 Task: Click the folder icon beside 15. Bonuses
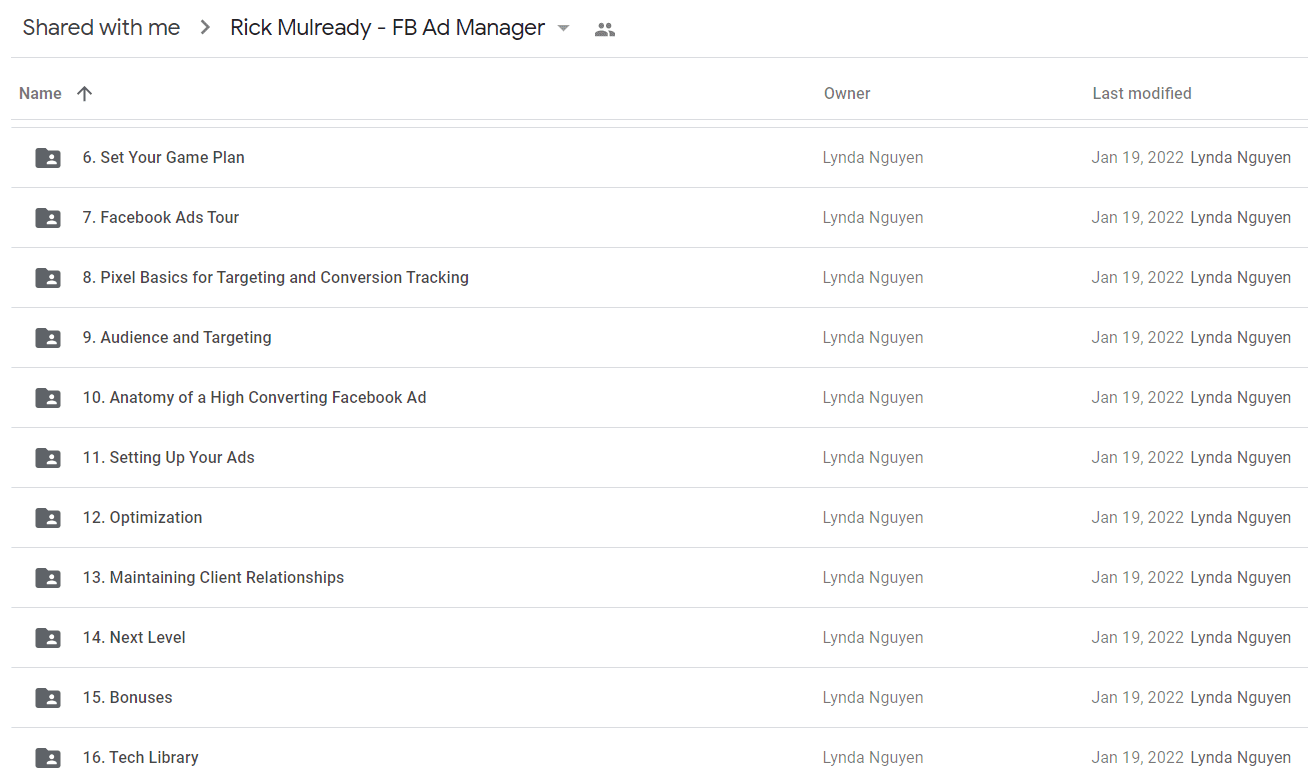coord(48,698)
